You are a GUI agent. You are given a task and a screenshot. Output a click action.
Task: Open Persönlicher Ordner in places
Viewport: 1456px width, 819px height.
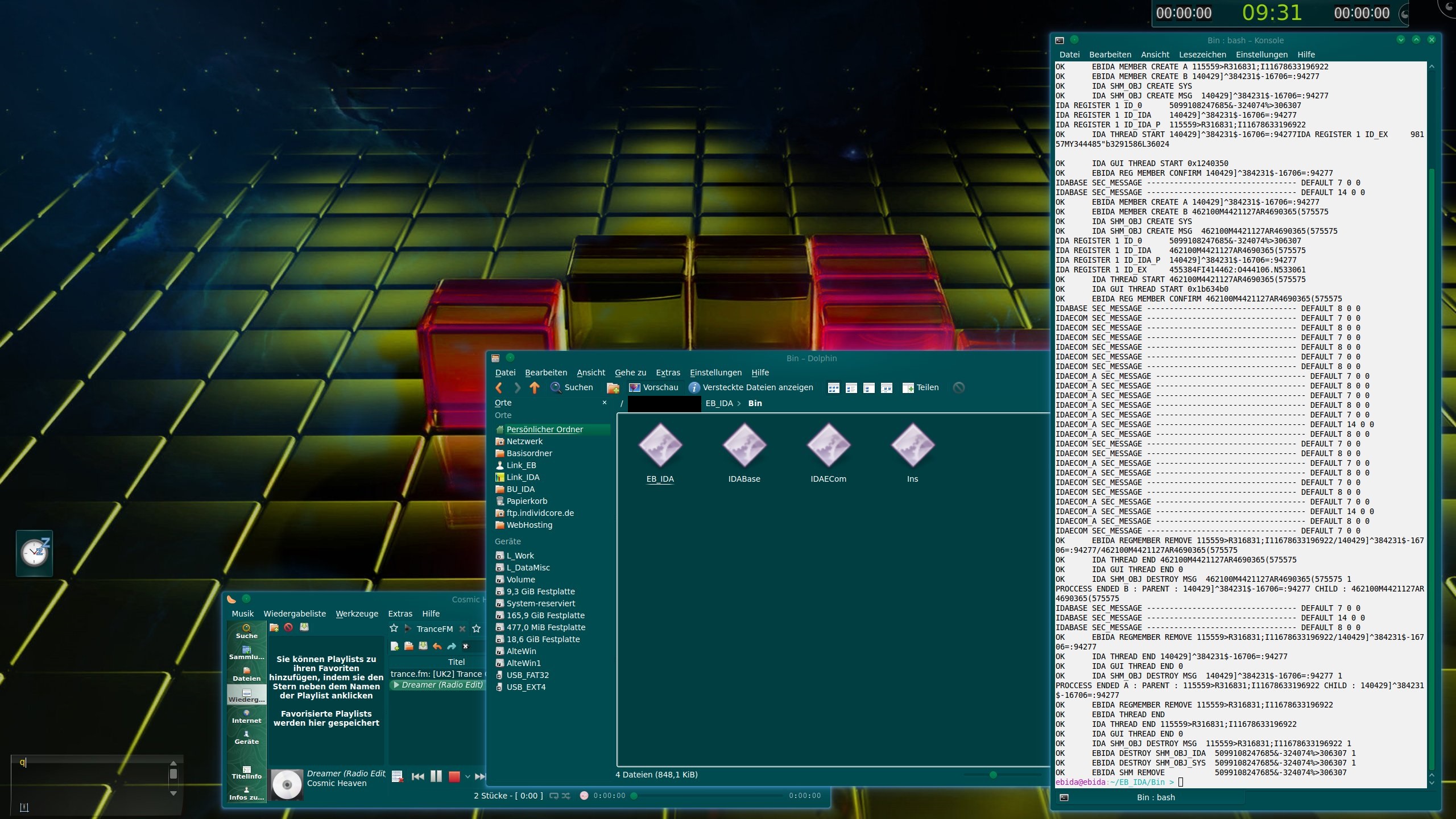point(544,429)
